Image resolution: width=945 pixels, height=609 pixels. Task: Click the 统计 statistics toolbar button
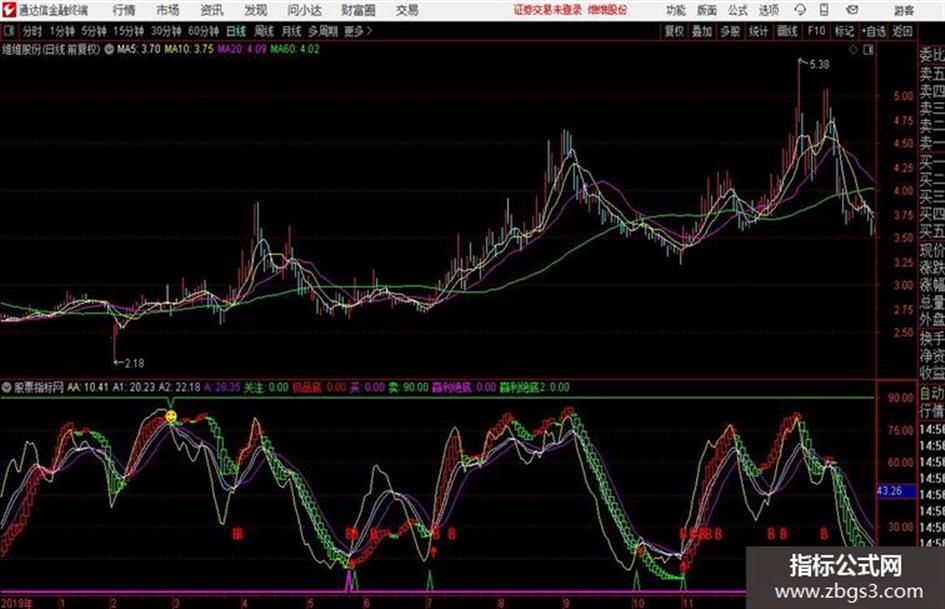(759, 31)
